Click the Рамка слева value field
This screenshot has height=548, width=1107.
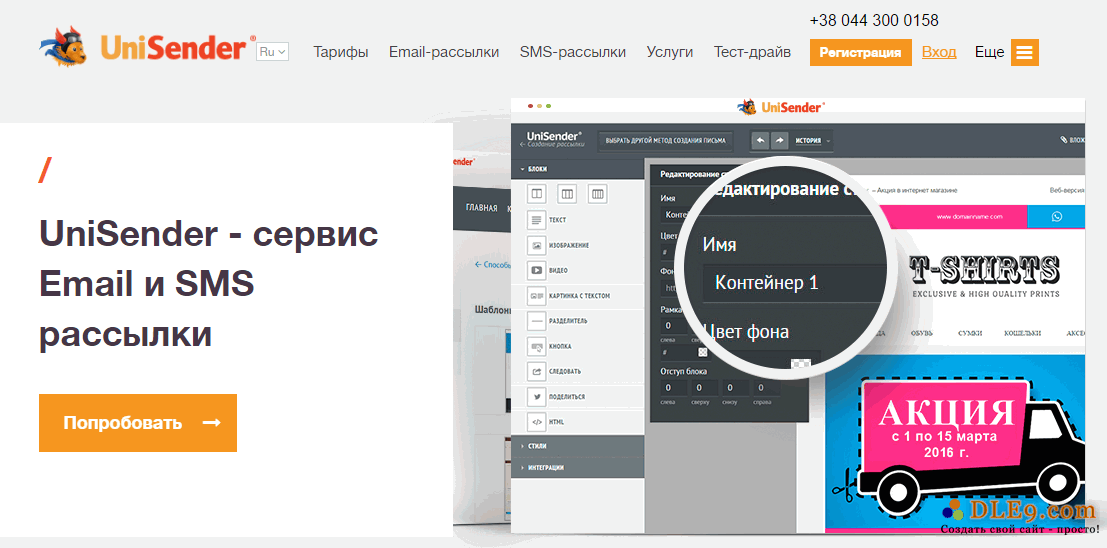(673, 326)
